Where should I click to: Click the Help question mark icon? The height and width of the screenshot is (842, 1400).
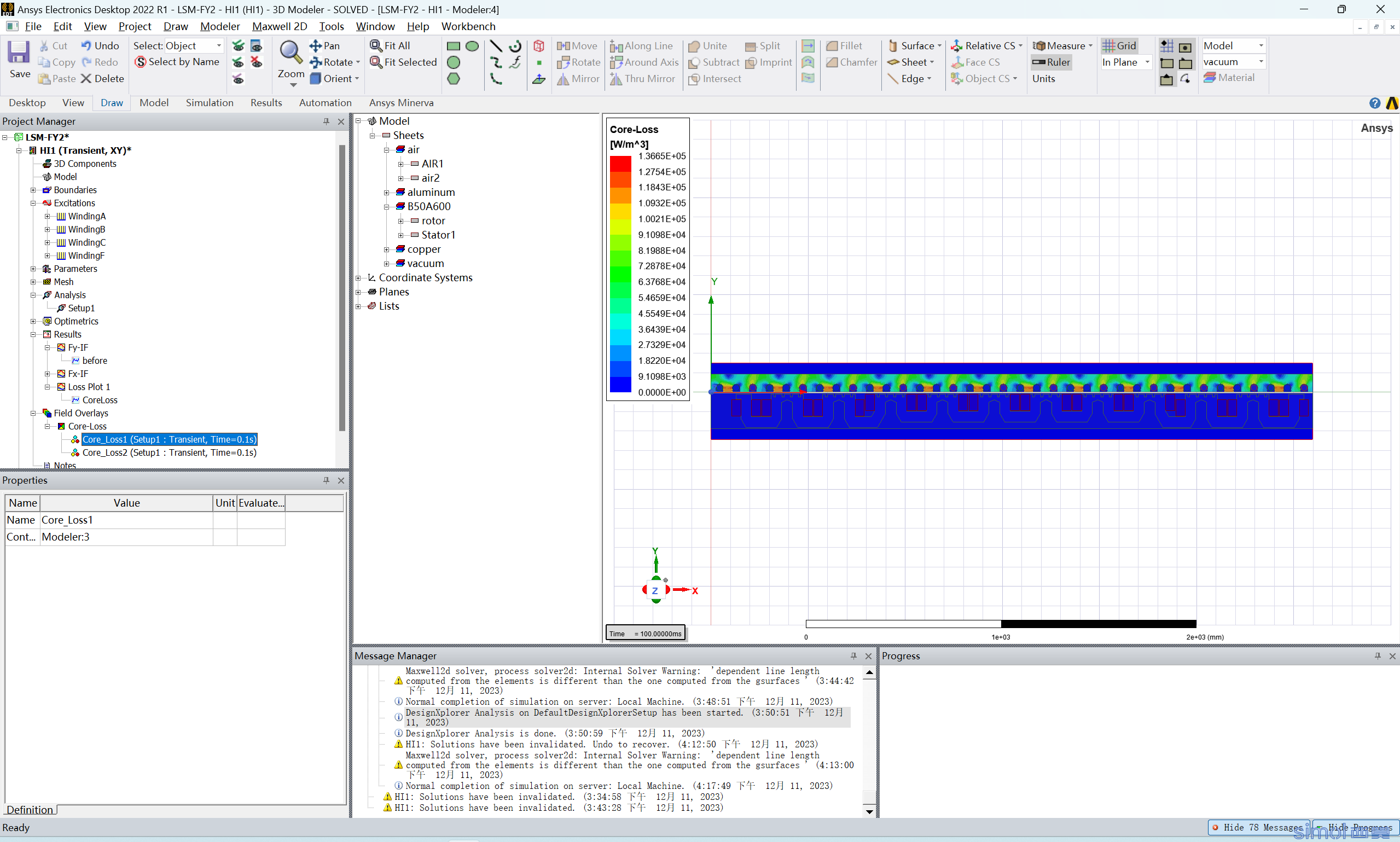(x=1374, y=103)
